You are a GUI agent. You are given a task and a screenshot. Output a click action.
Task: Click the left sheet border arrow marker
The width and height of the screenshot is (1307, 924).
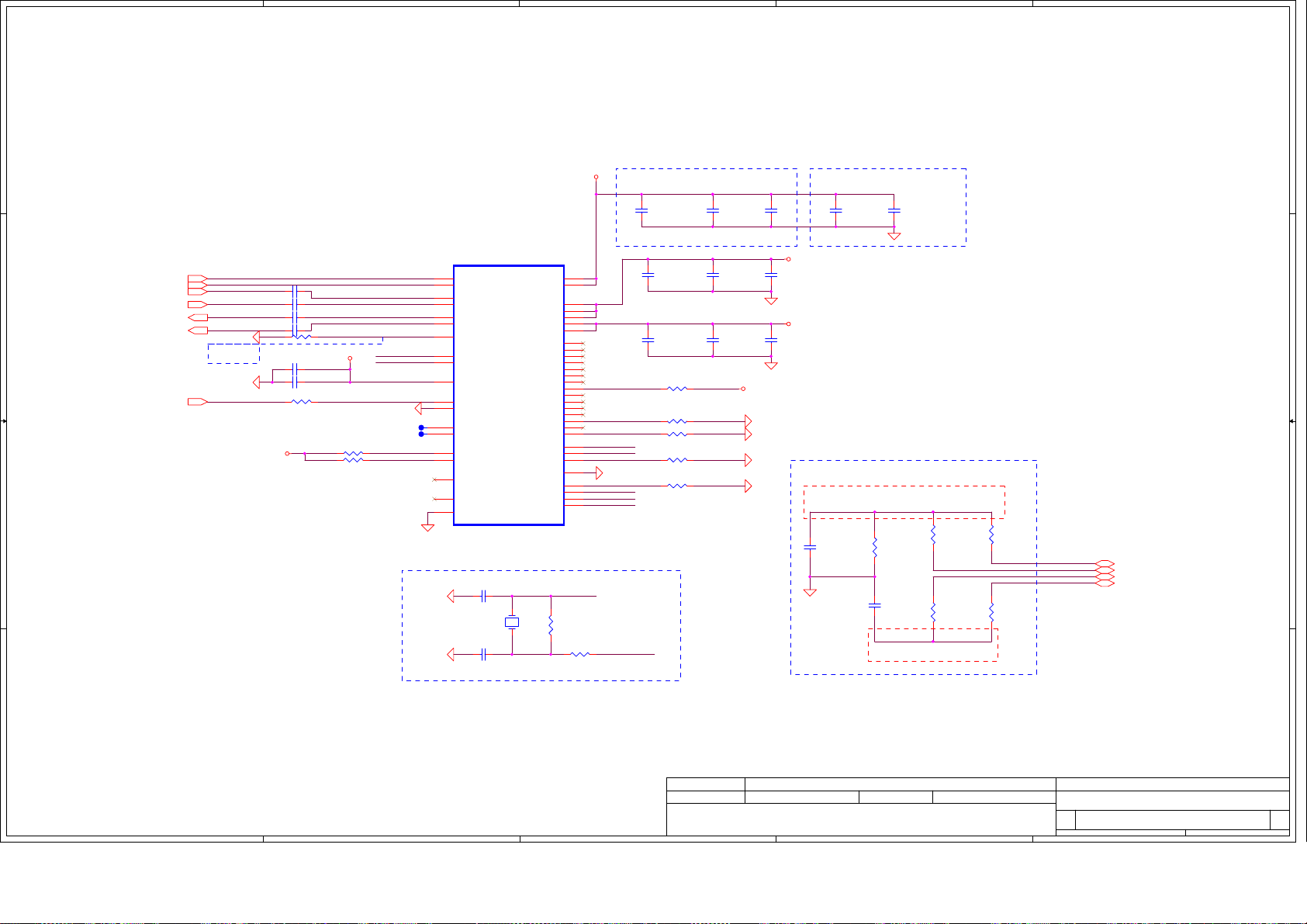tap(4, 421)
